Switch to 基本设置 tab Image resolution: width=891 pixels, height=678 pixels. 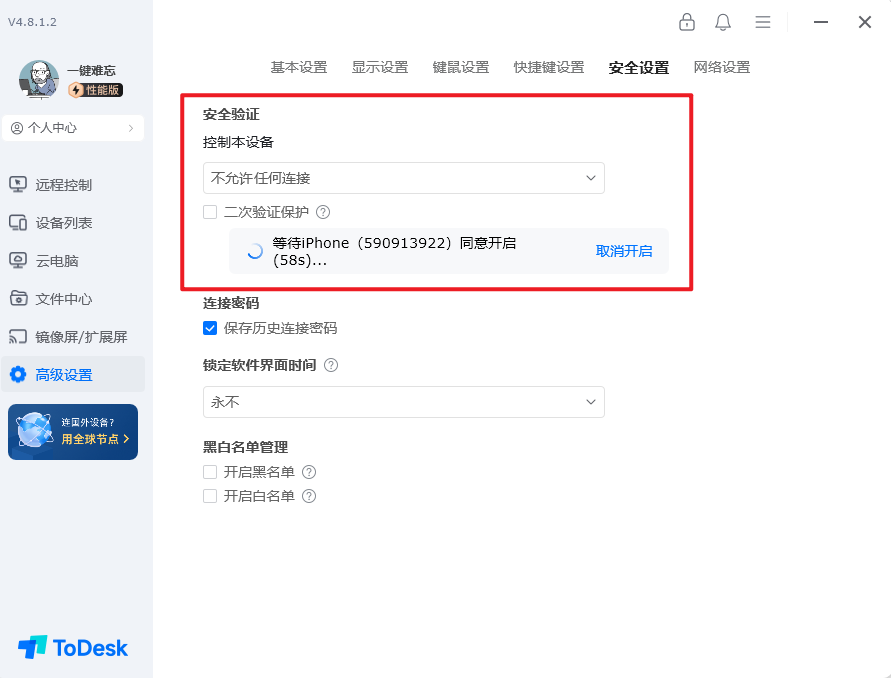pos(299,68)
